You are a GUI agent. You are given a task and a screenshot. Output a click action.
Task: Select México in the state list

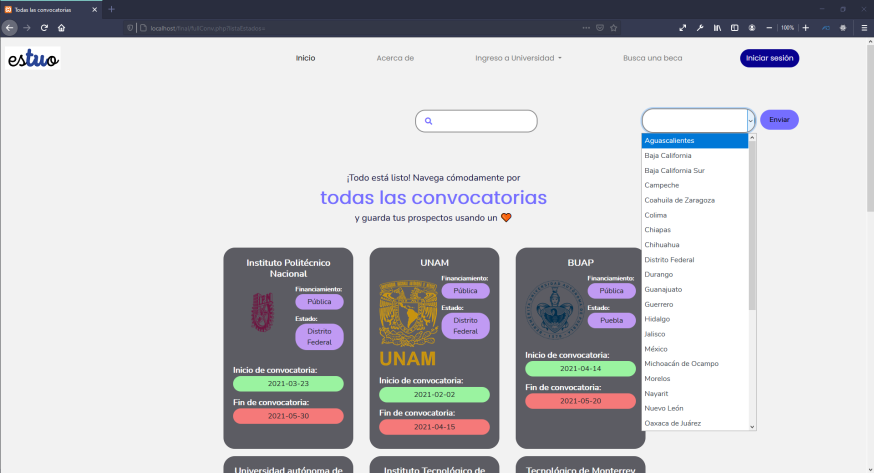[x=695, y=349]
